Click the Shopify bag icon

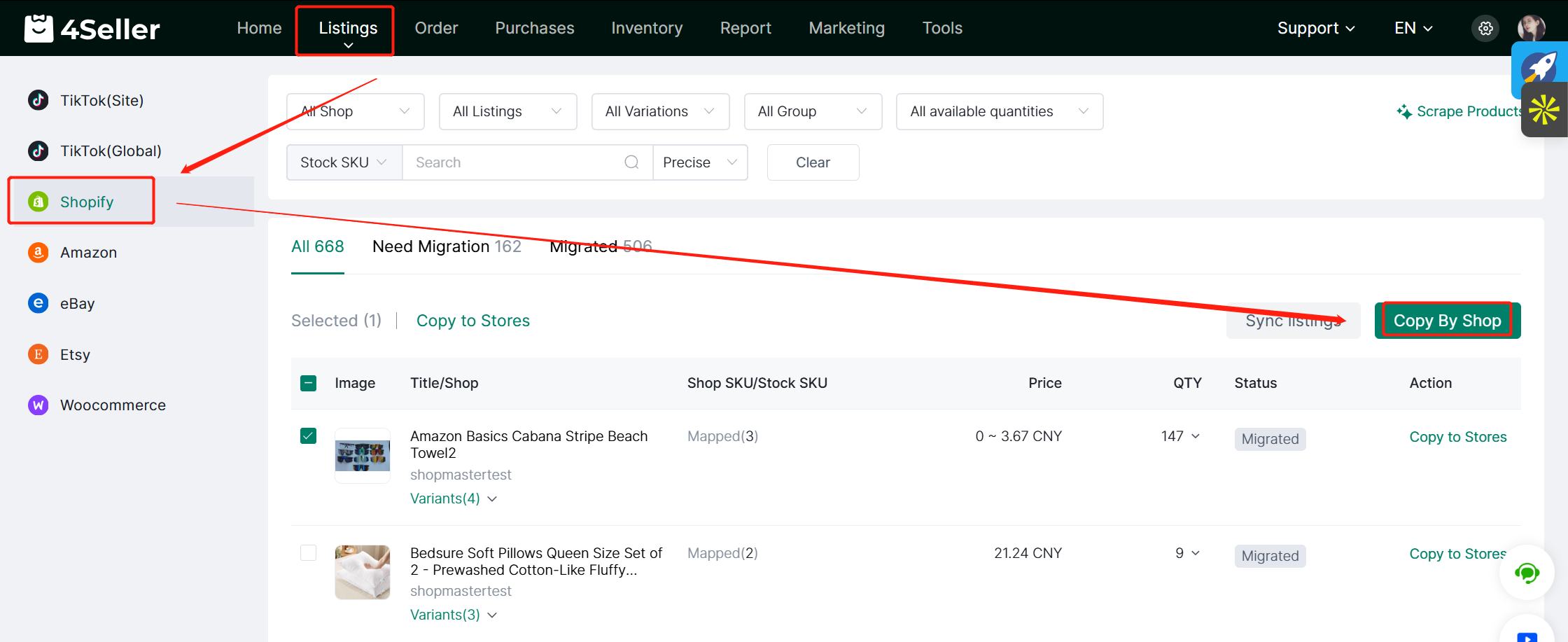pos(38,202)
